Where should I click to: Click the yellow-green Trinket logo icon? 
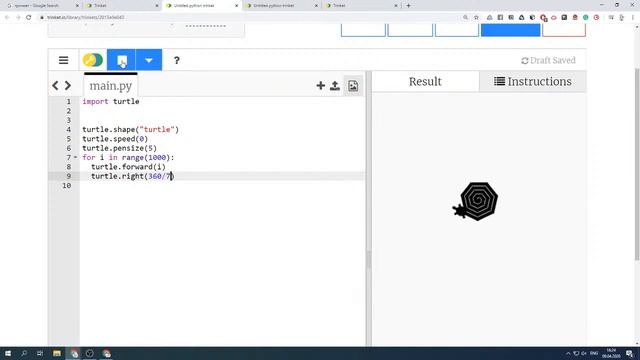point(93,60)
